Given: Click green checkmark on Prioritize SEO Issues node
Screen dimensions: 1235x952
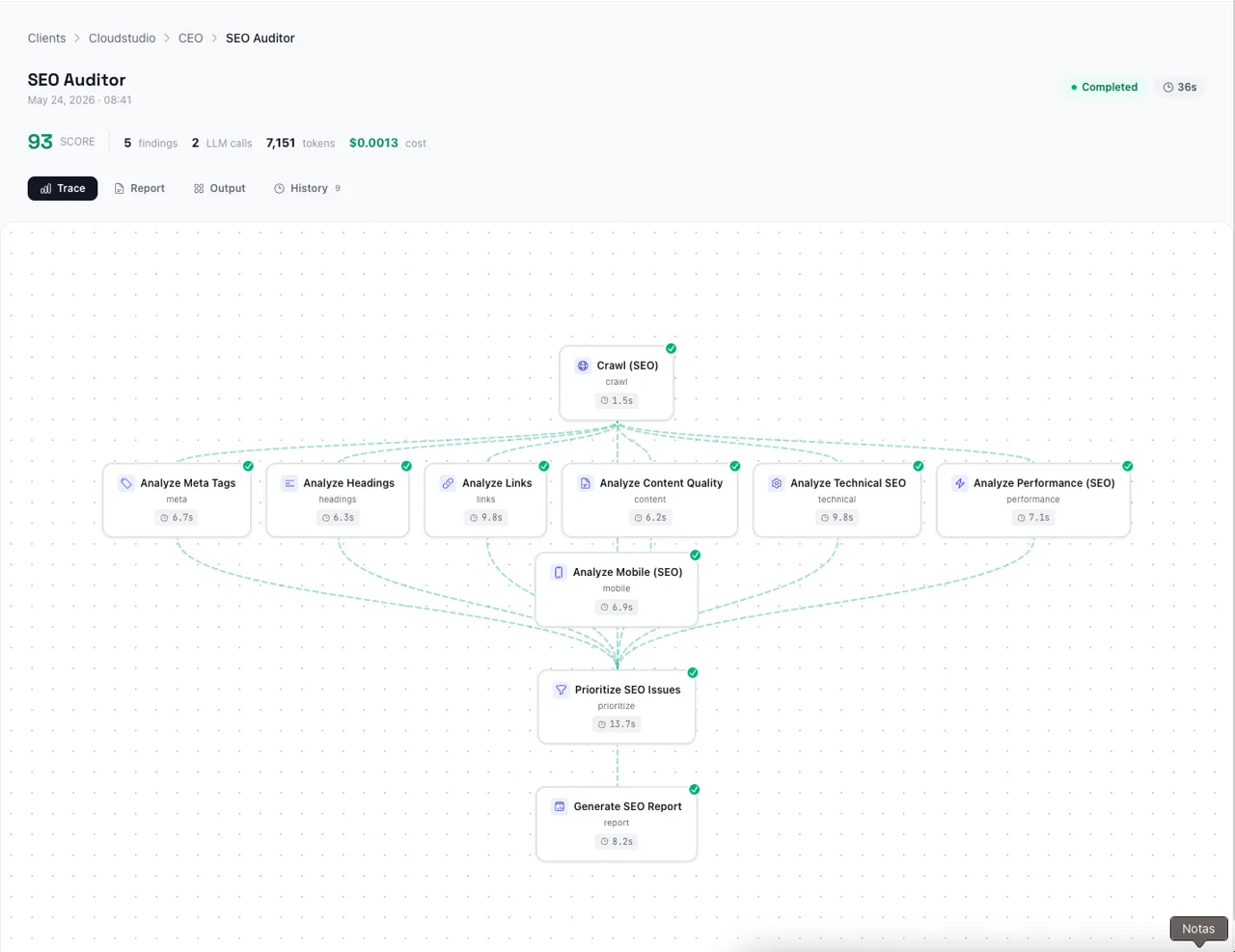Looking at the screenshot, I should point(693,672).
